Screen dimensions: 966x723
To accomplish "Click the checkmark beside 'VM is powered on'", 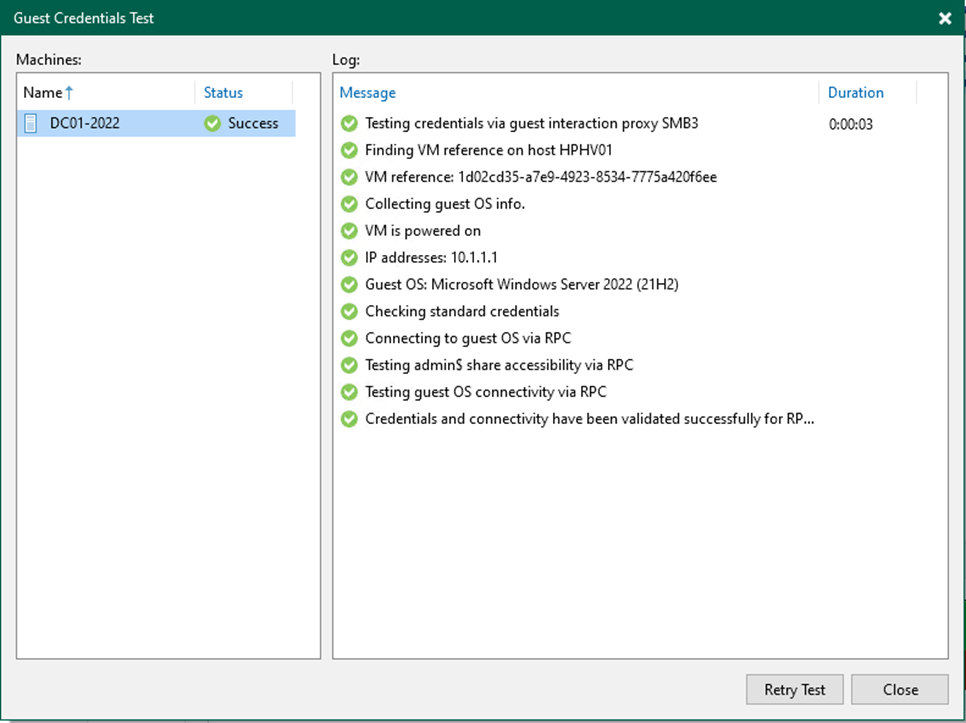I will tap(348, 230).
